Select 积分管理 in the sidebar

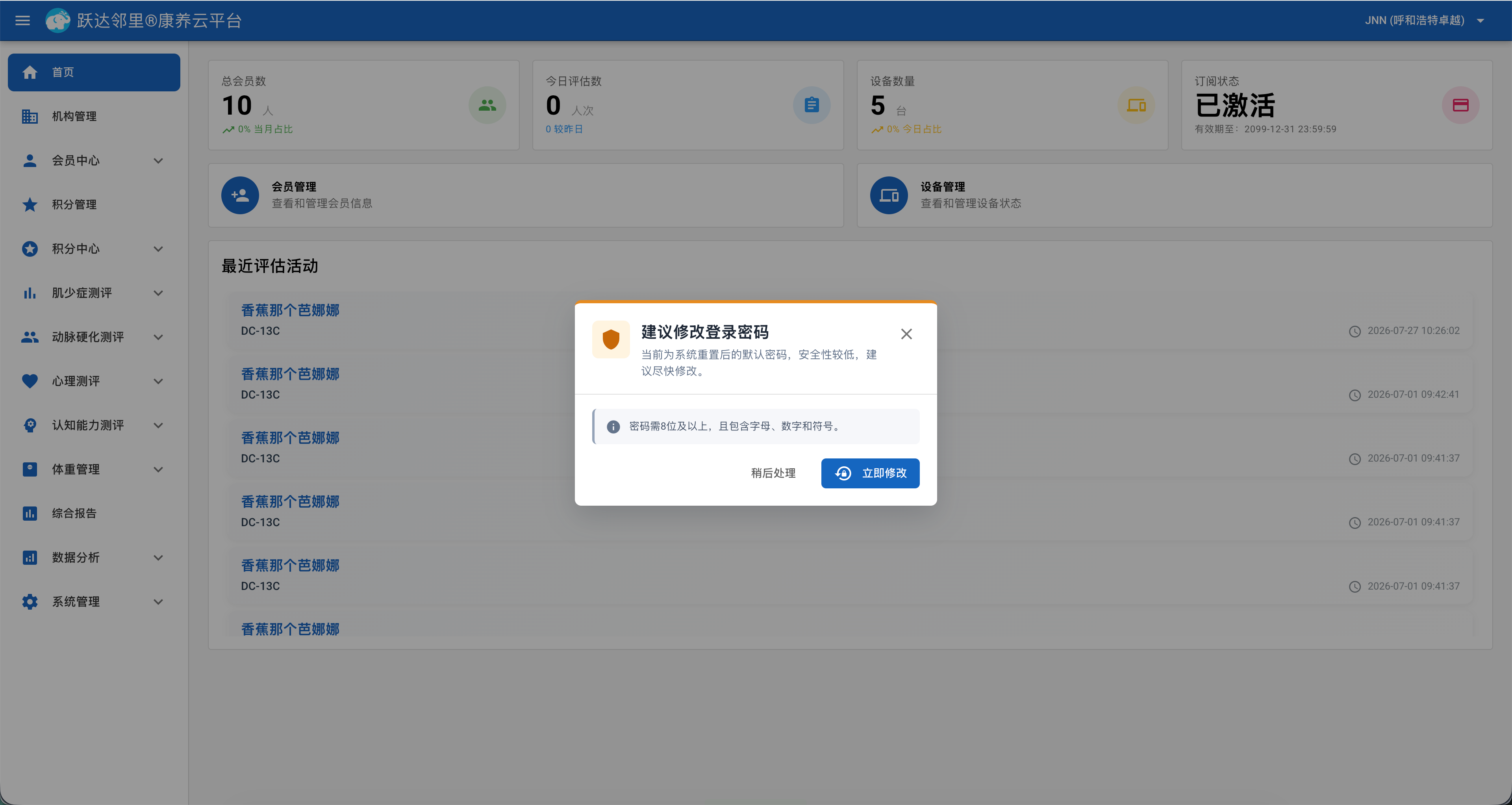(x=94, y=204)
